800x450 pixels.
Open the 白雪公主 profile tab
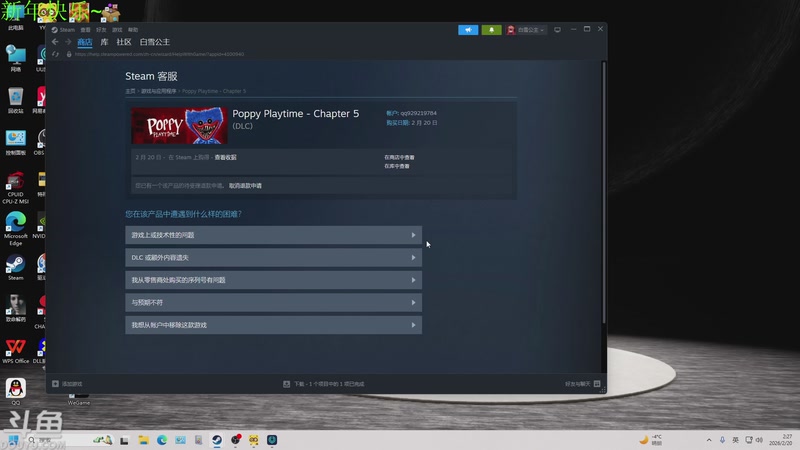(155, 42)
